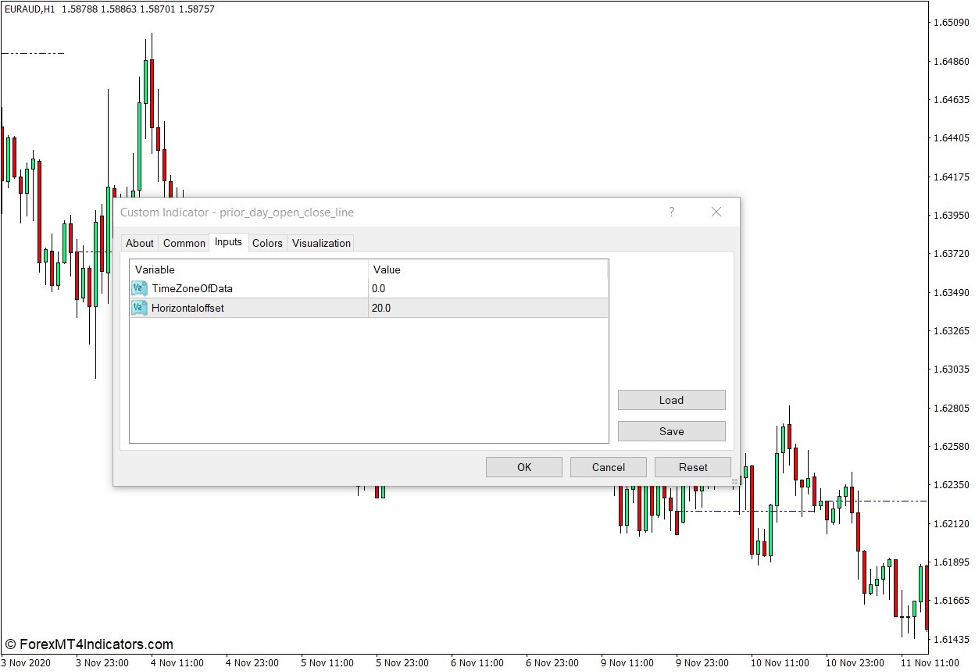Switch to the Visualization tab
Viewport: 977px width, 672px height.
click(320, 243)
